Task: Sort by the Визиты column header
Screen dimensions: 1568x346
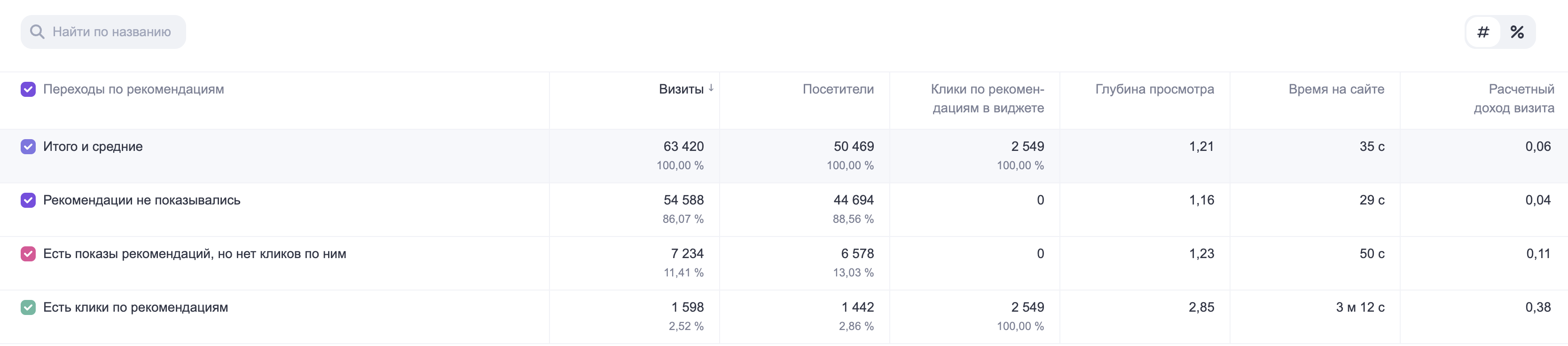Action: 681,89
